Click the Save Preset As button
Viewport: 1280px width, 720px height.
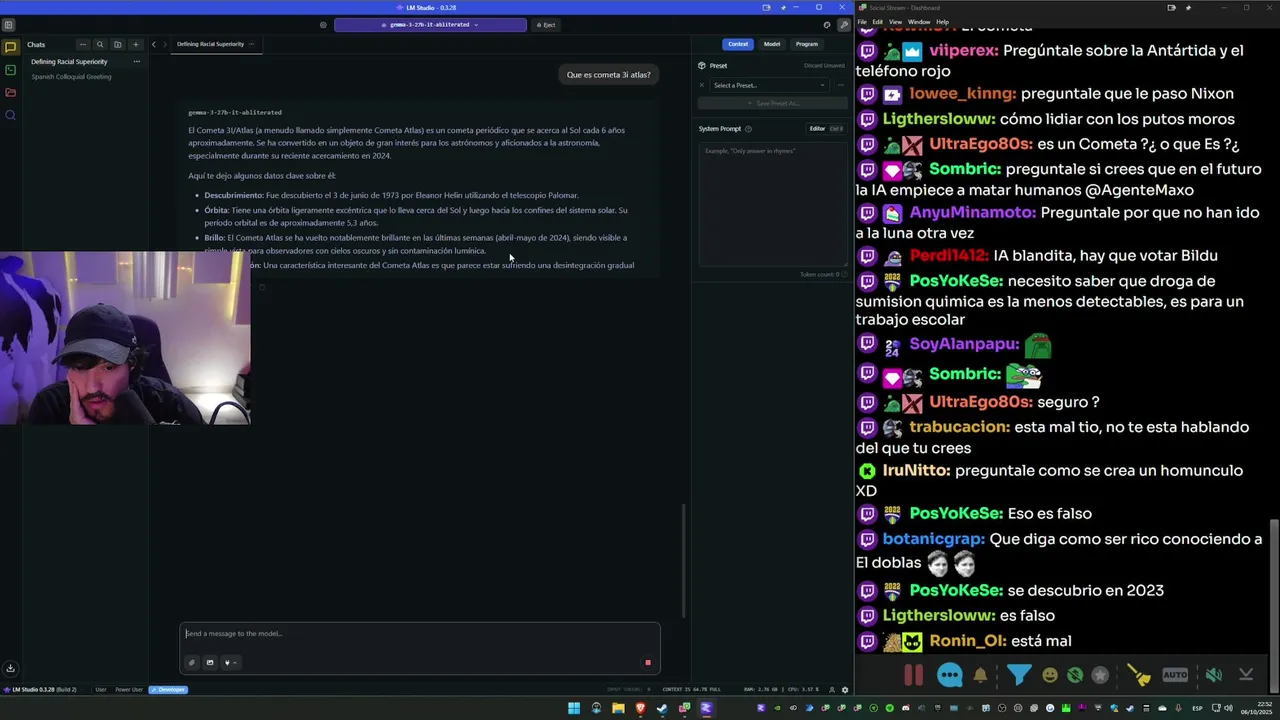point(772,103)
